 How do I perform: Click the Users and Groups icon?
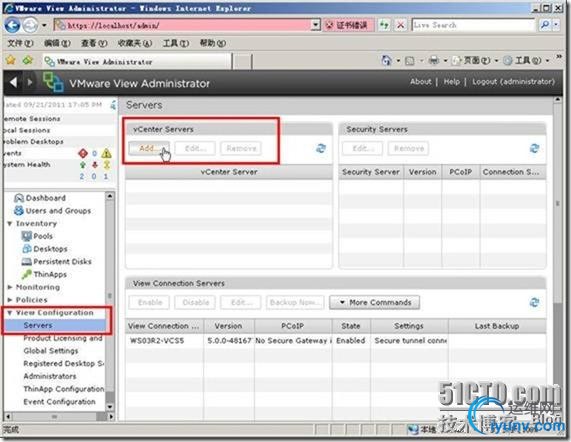19,210
